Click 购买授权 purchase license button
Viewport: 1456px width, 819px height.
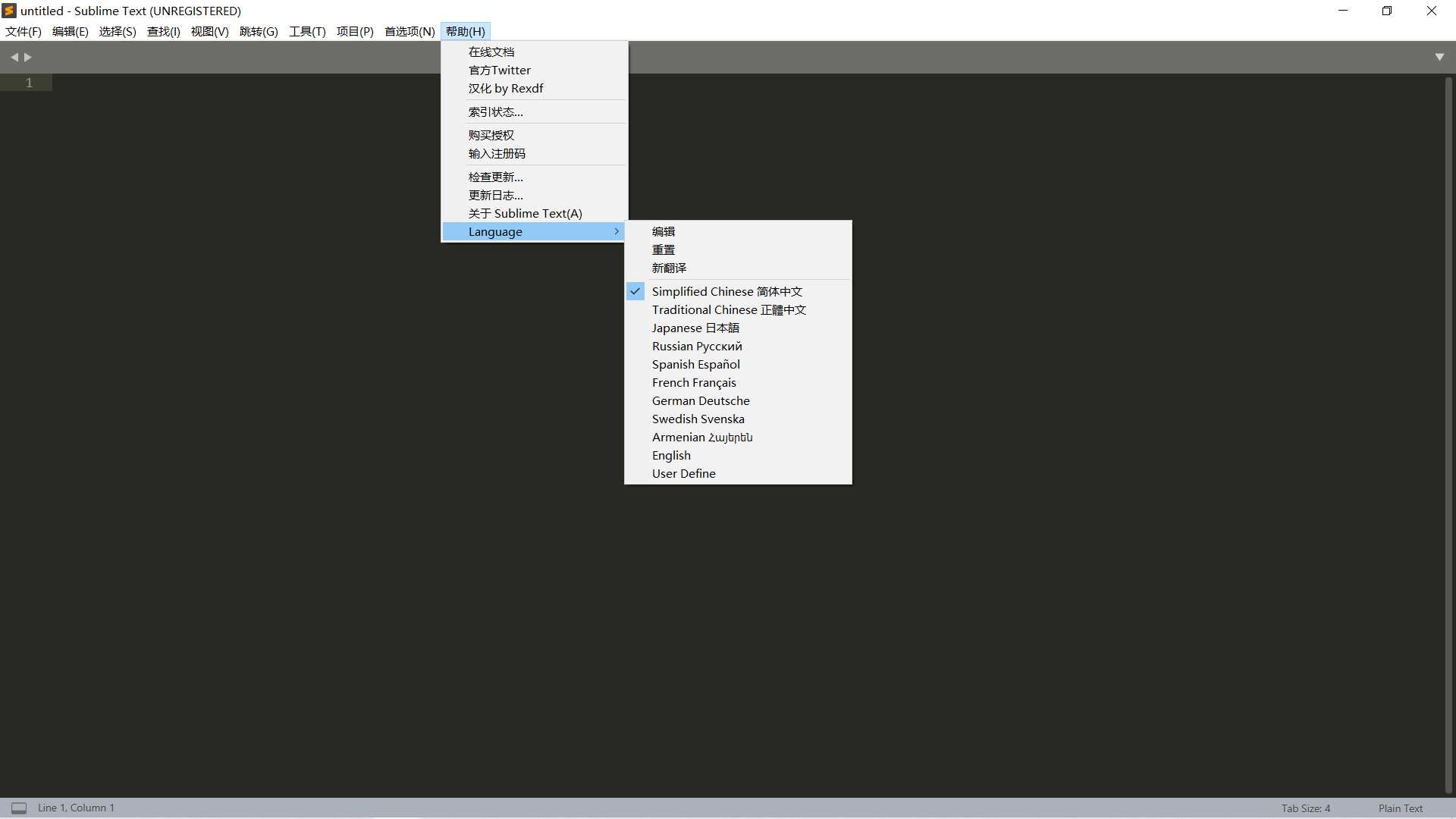click(x=491, y=134)
